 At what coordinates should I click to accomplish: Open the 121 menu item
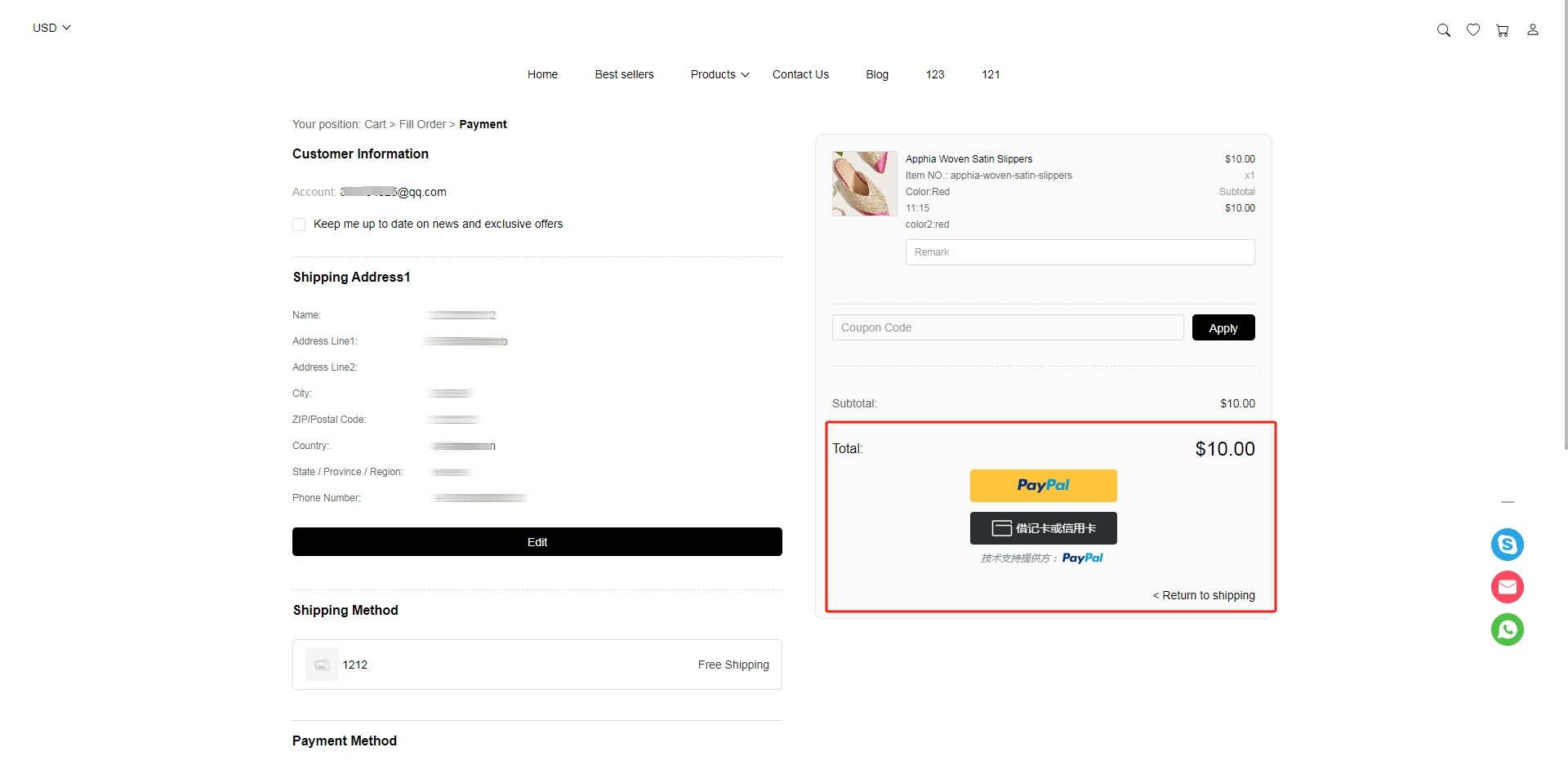click(x=991, y=74)
